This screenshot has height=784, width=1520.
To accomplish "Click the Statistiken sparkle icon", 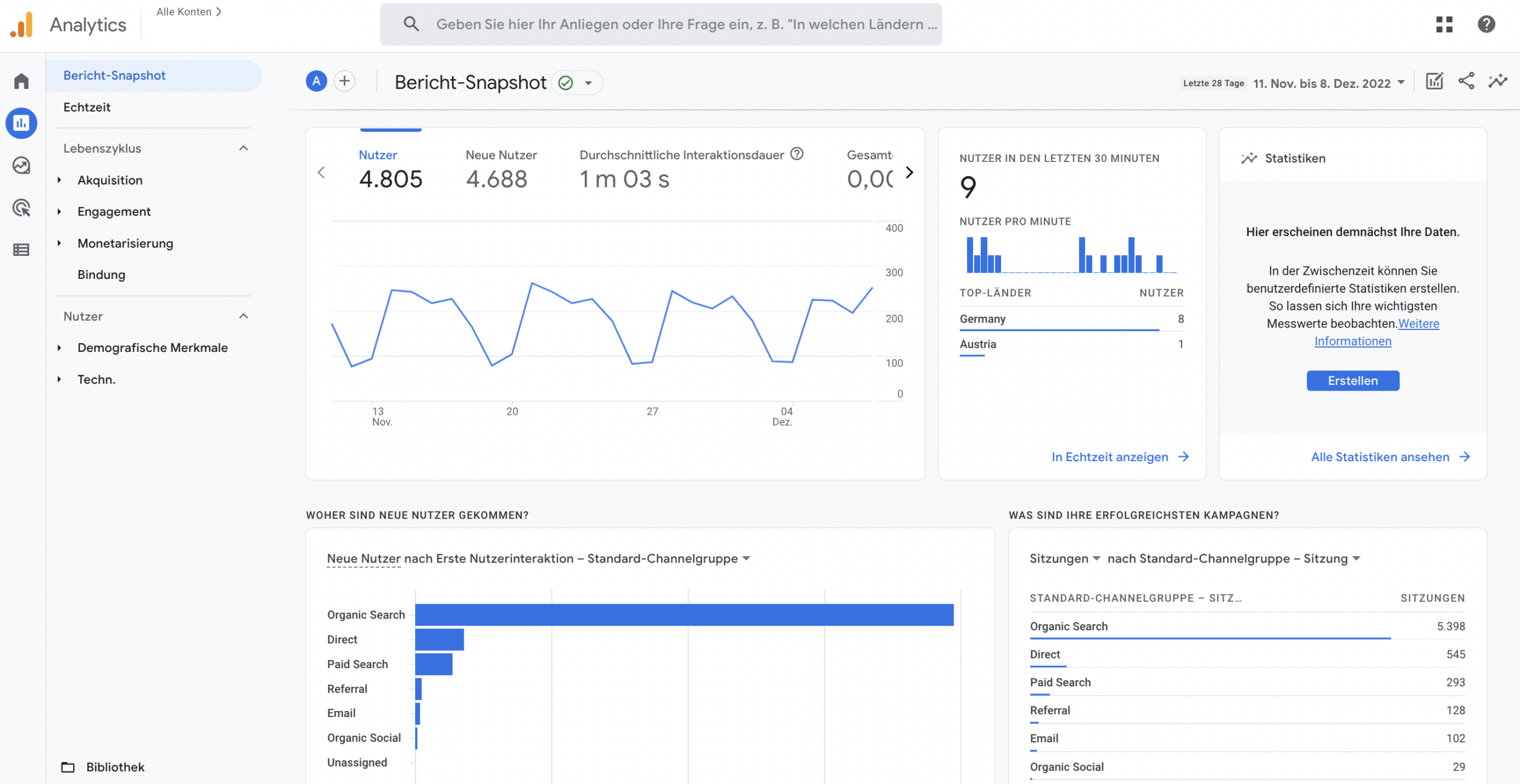I will click(1249, 158).
